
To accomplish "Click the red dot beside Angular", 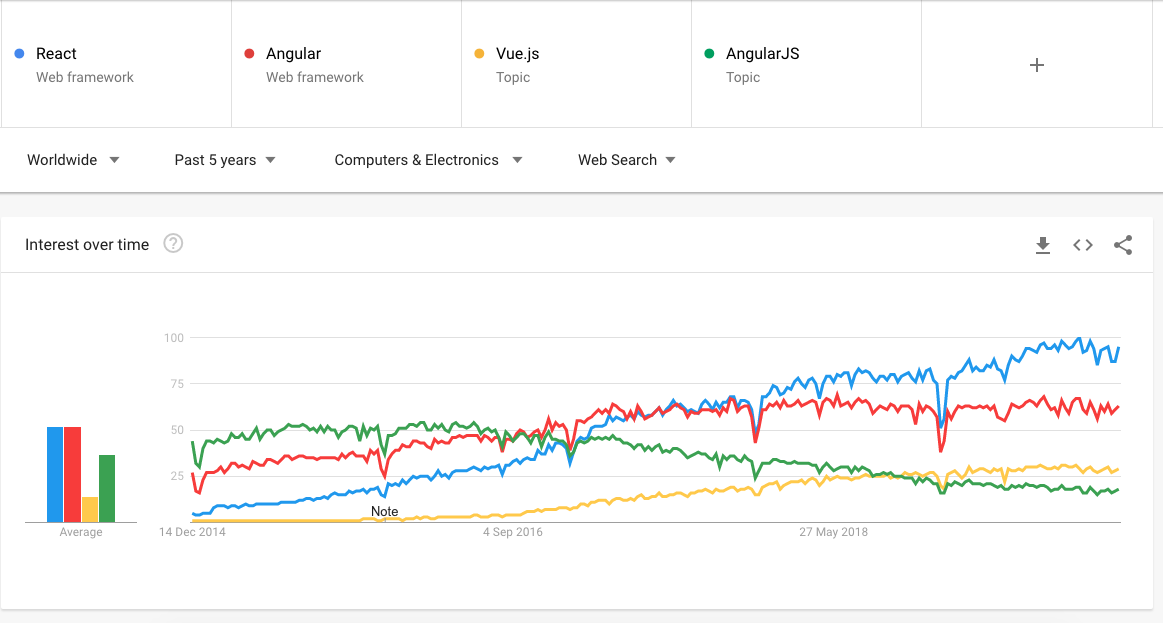I will click(x=250, y=54).
